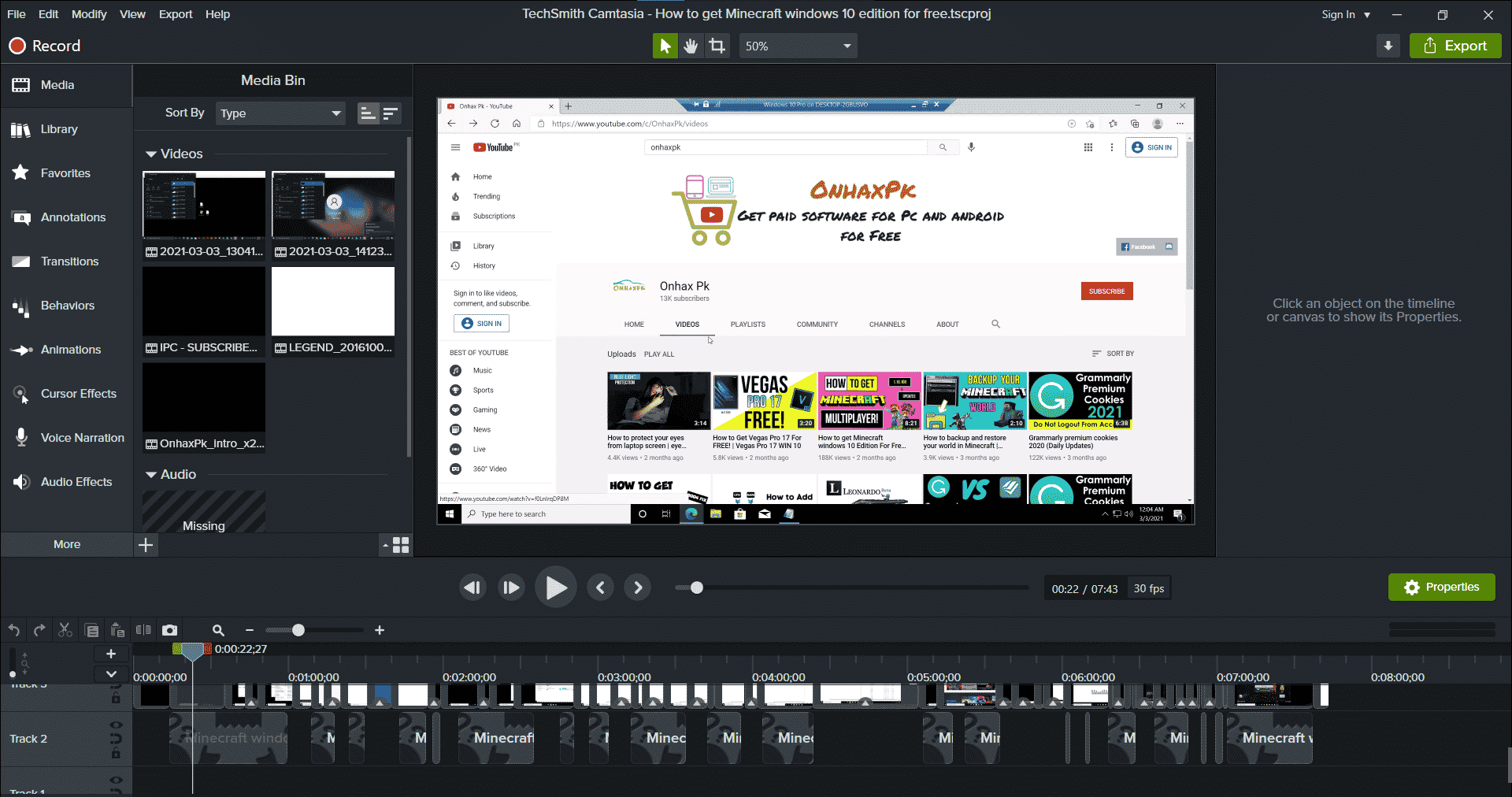Toggle Track 2 visibility eye
This screenshot has width=1512, height=797.
tap(116, 725)
